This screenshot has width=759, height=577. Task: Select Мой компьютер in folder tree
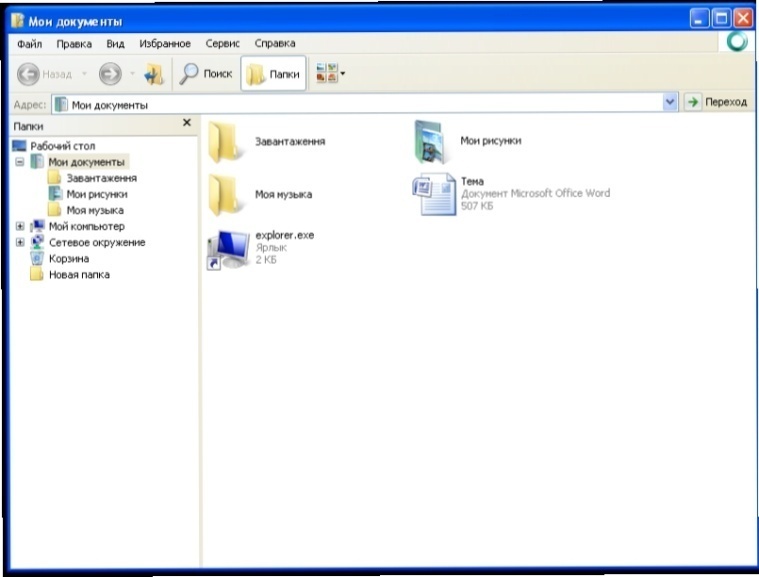[87, 226]
